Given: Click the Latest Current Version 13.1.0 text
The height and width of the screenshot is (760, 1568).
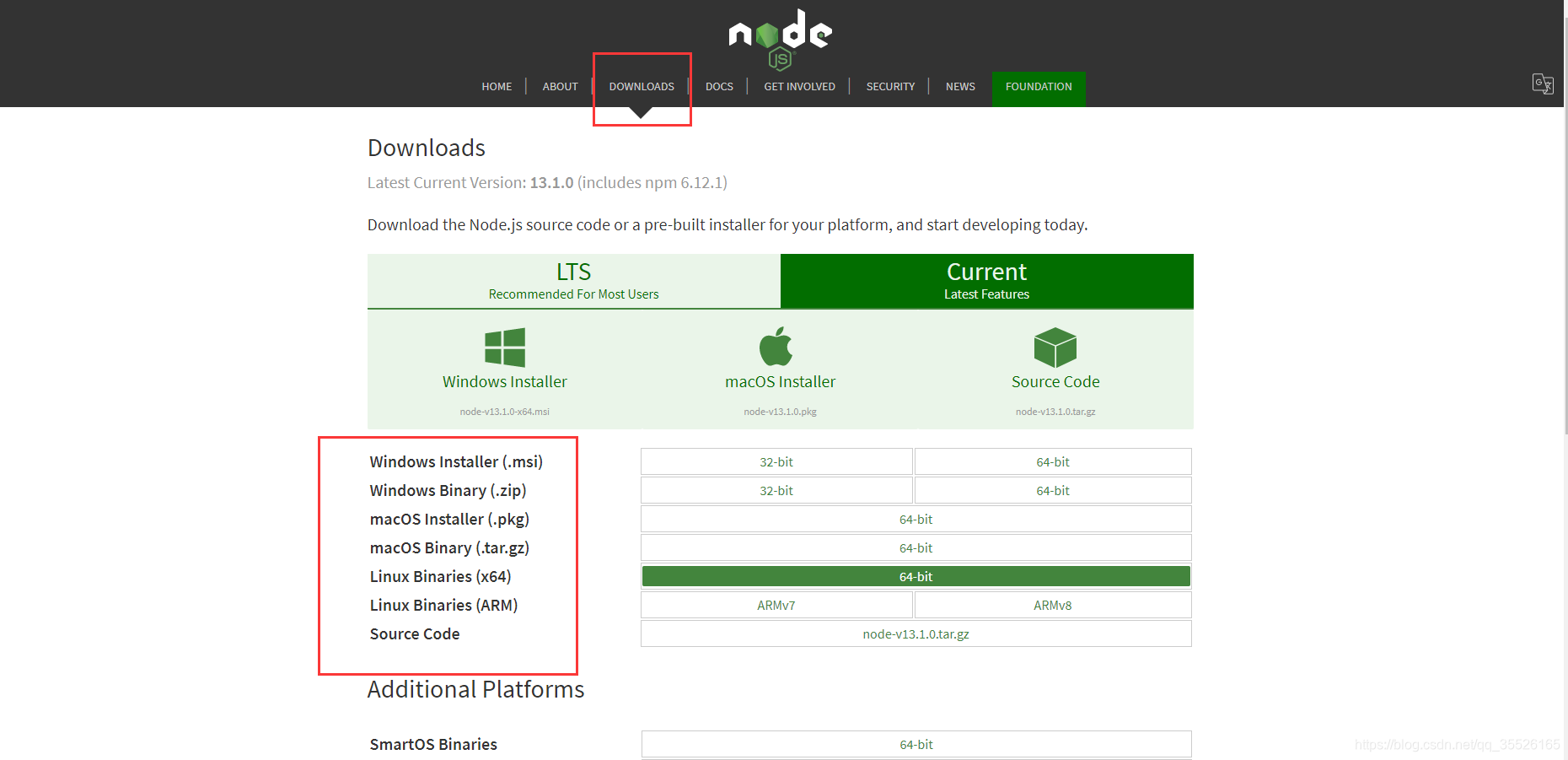Looking at the screenshot, I should click(x=547, y=182).
